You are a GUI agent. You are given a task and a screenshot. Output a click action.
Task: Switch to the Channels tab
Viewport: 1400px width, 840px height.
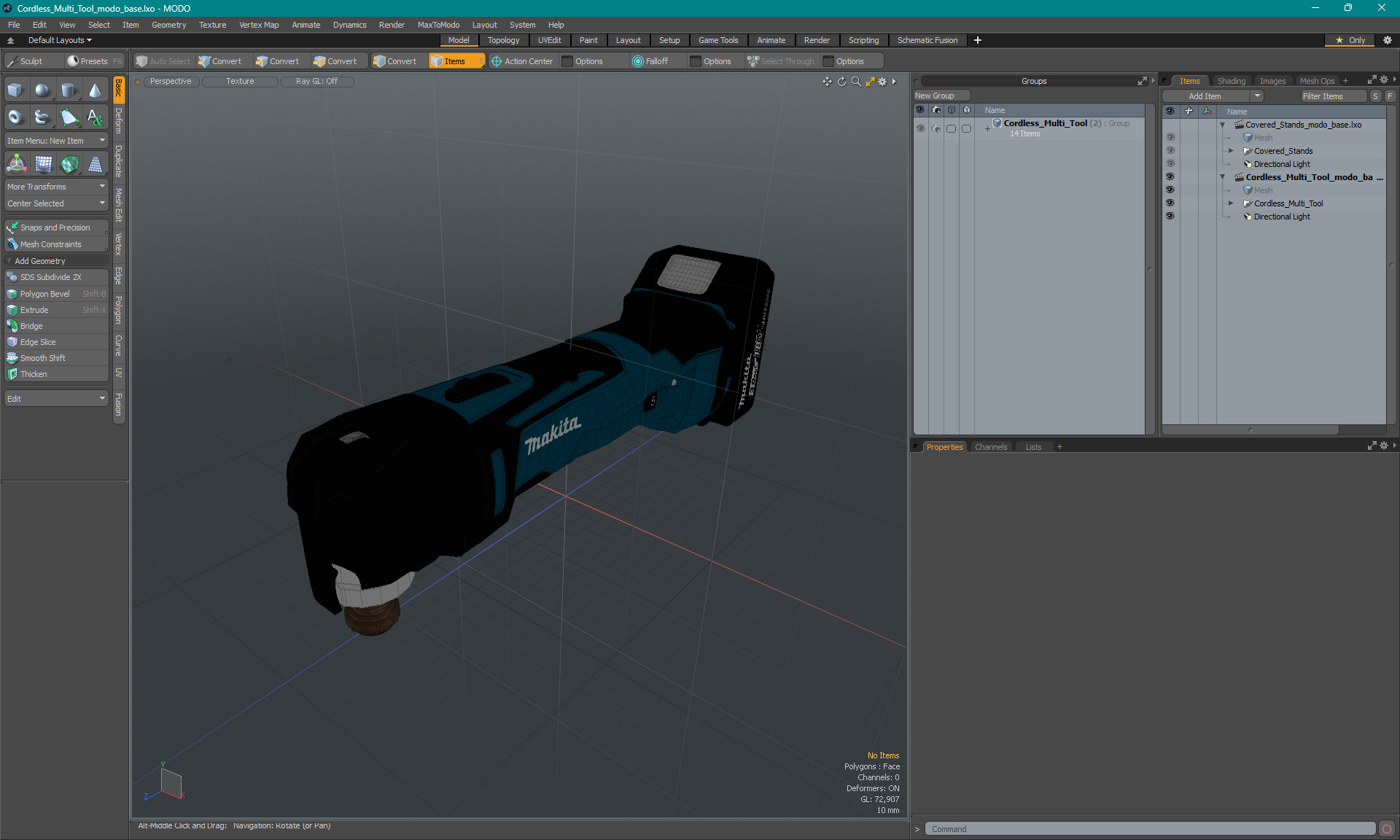(991, 447)
